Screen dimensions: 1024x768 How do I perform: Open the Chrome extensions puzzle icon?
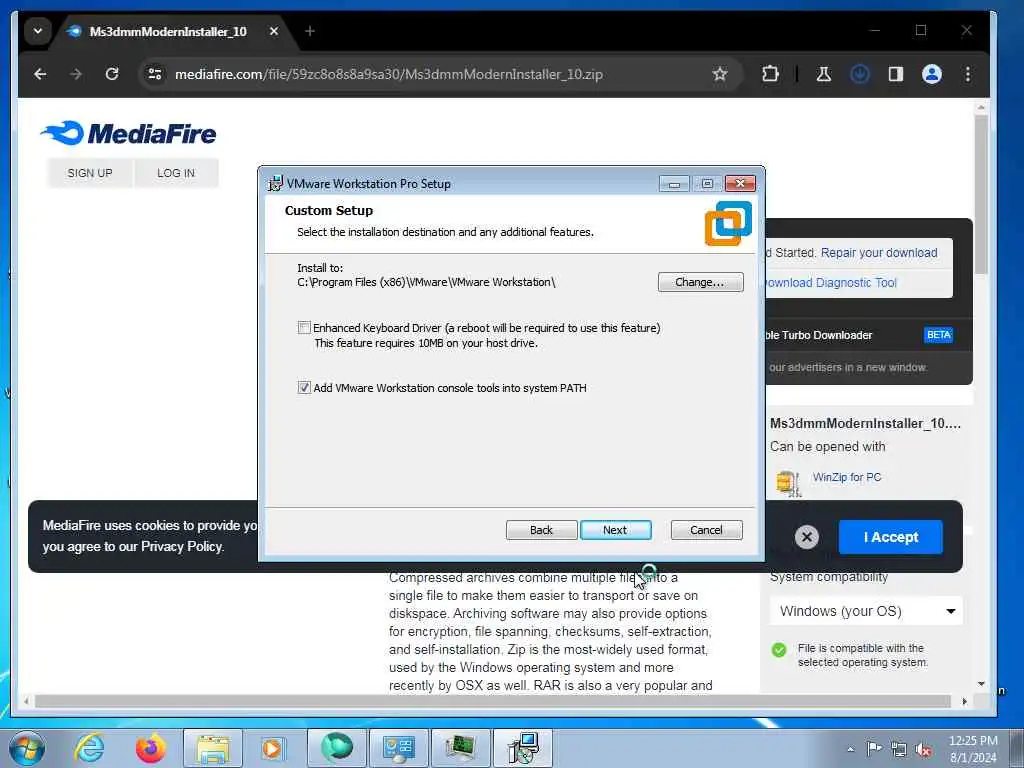coord(771,74)
